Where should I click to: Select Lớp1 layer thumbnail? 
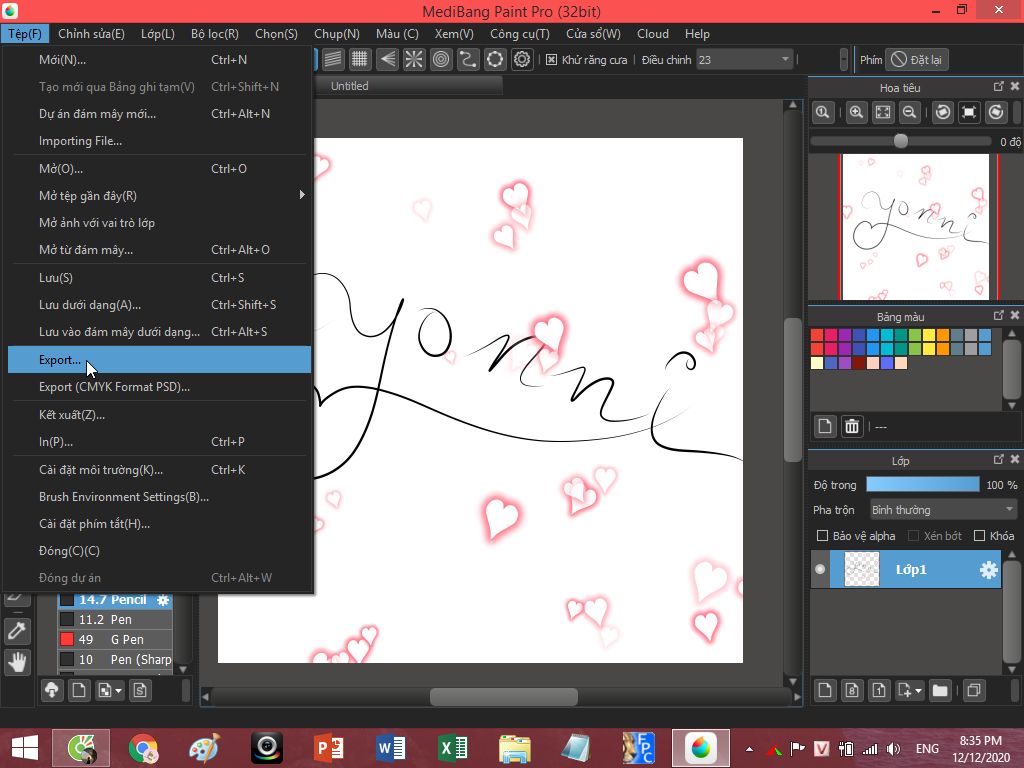(x=861, y=569)
